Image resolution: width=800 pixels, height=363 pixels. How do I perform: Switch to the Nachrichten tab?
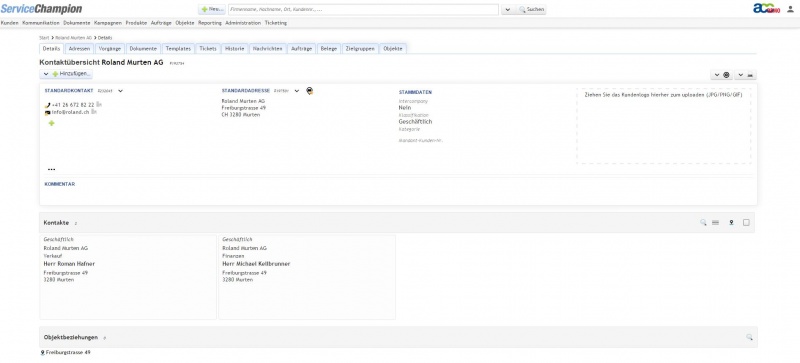point(267,49)
